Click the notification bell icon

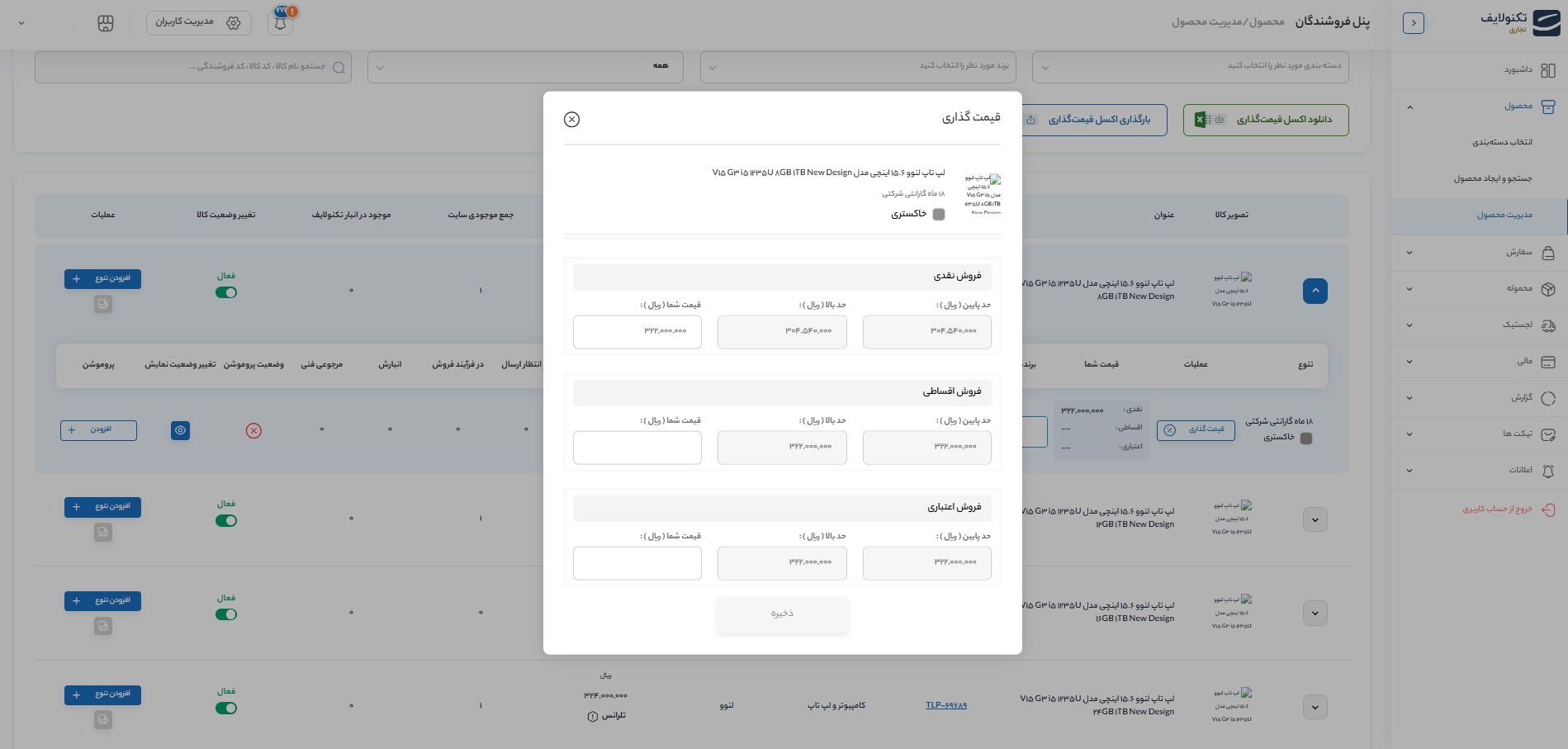coord(281,23)
